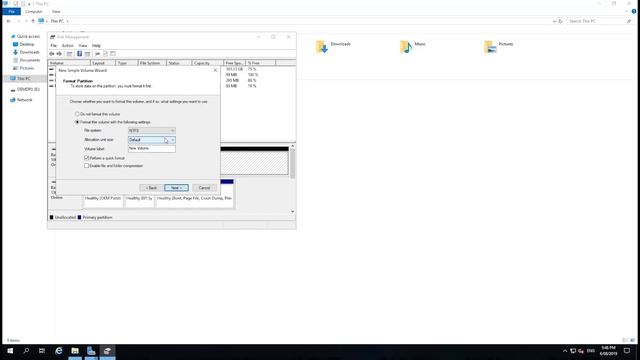
Task: Close the New Simple Volume Wizard
Action: pyautogui.click(x=216, y=70)
